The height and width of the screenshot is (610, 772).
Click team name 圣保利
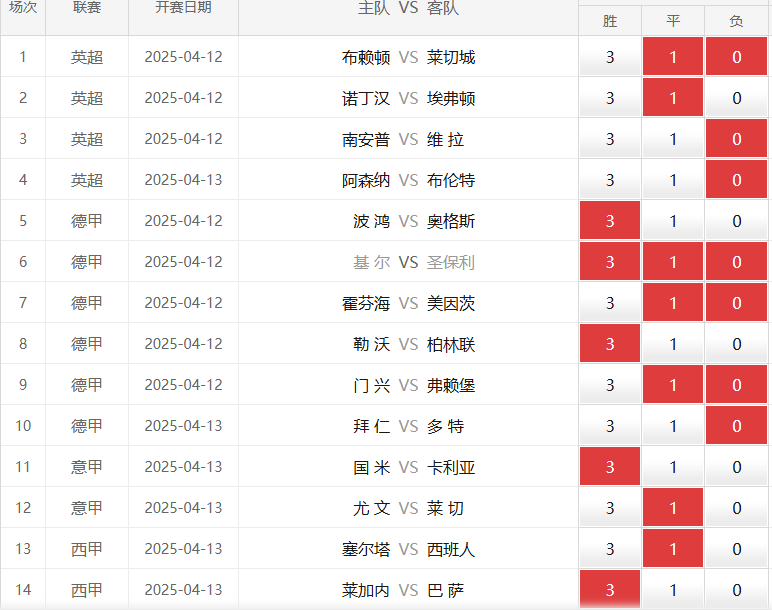click(x=450, y=262)
